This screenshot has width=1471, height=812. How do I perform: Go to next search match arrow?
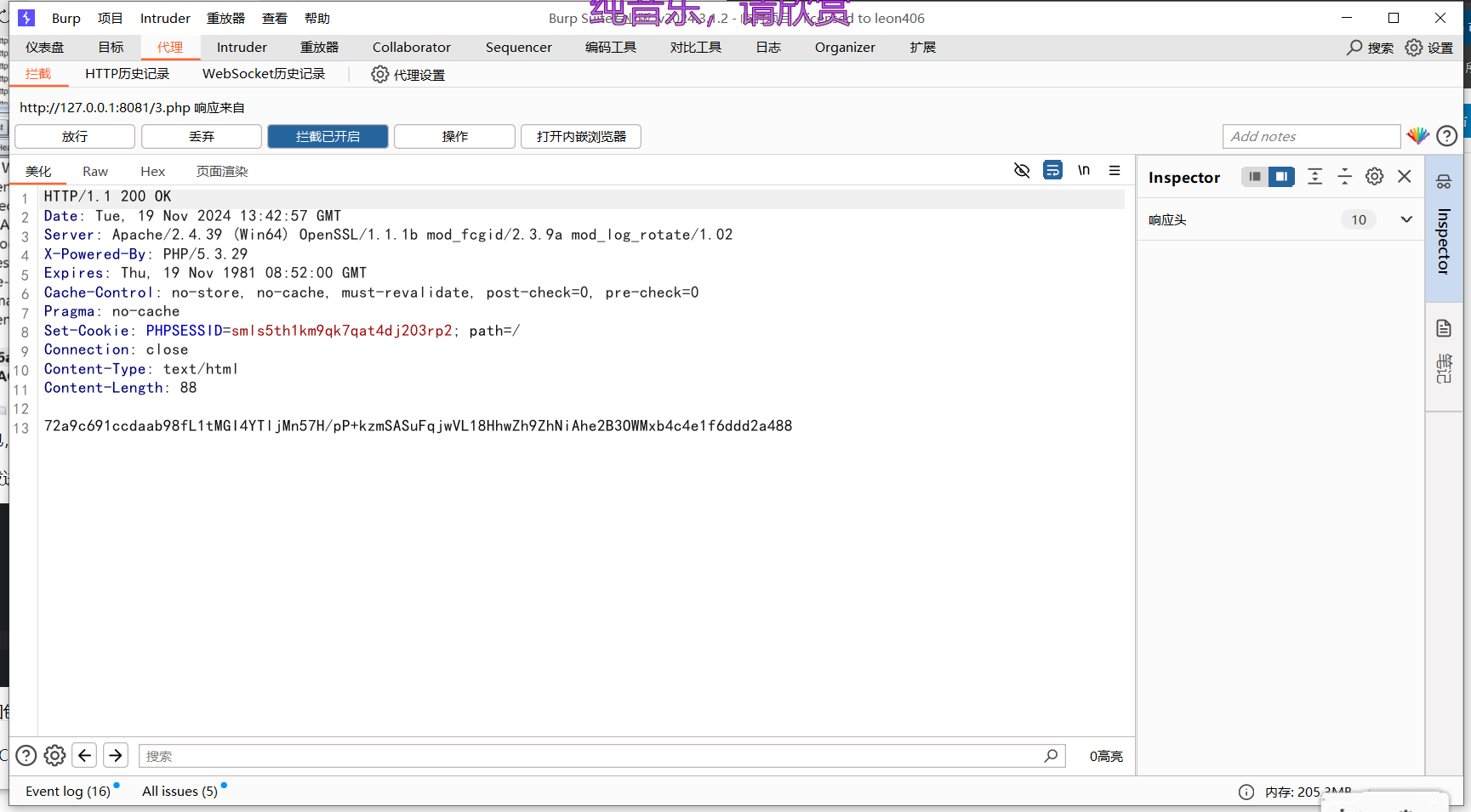[116, 755]
